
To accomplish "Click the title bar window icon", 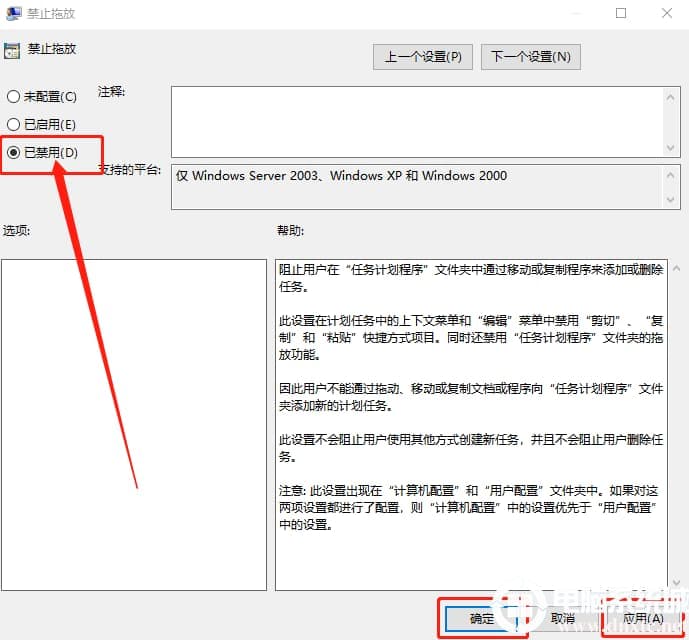I will 13,13.
